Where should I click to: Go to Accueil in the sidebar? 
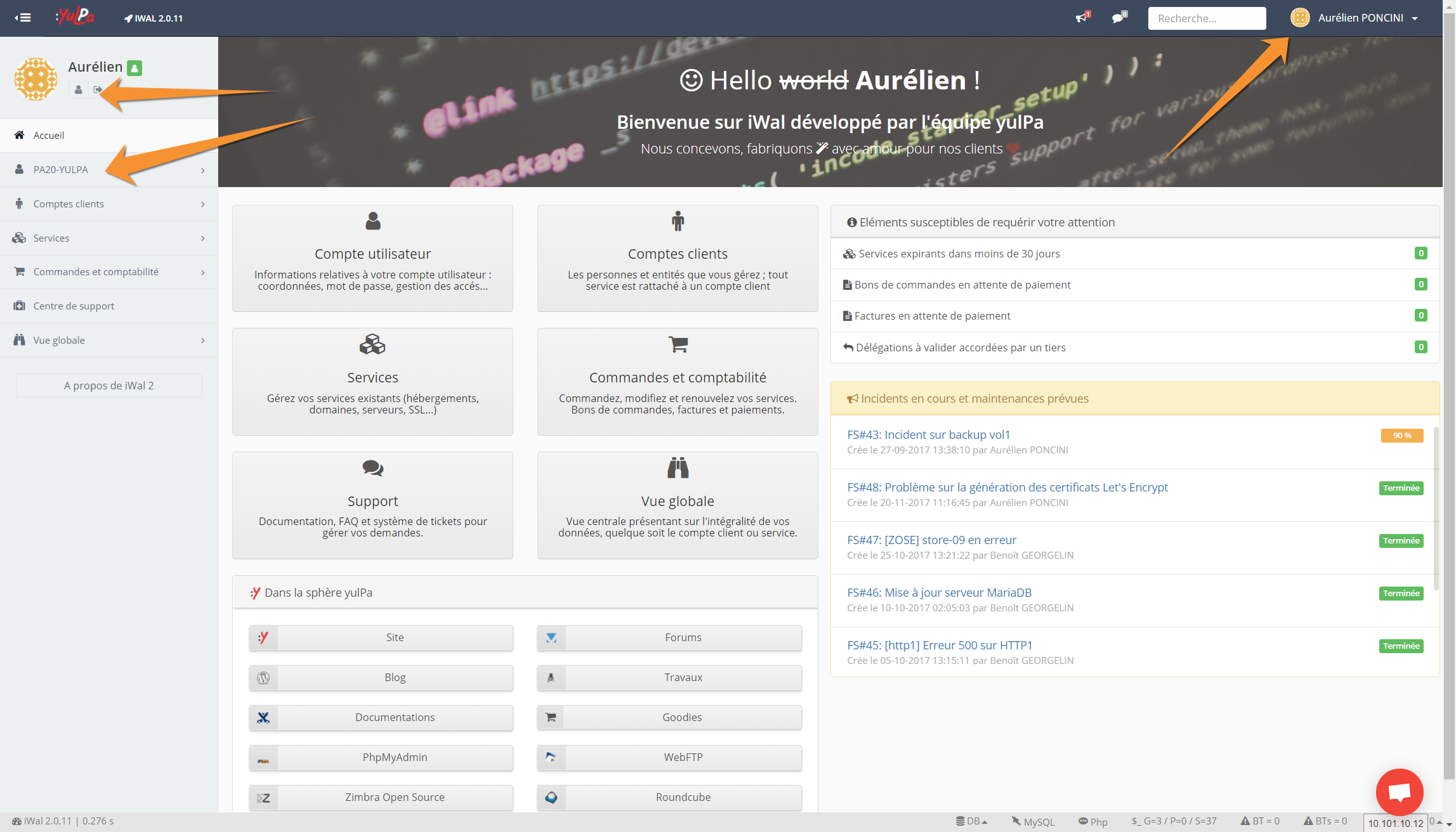[x=109, y=135]
